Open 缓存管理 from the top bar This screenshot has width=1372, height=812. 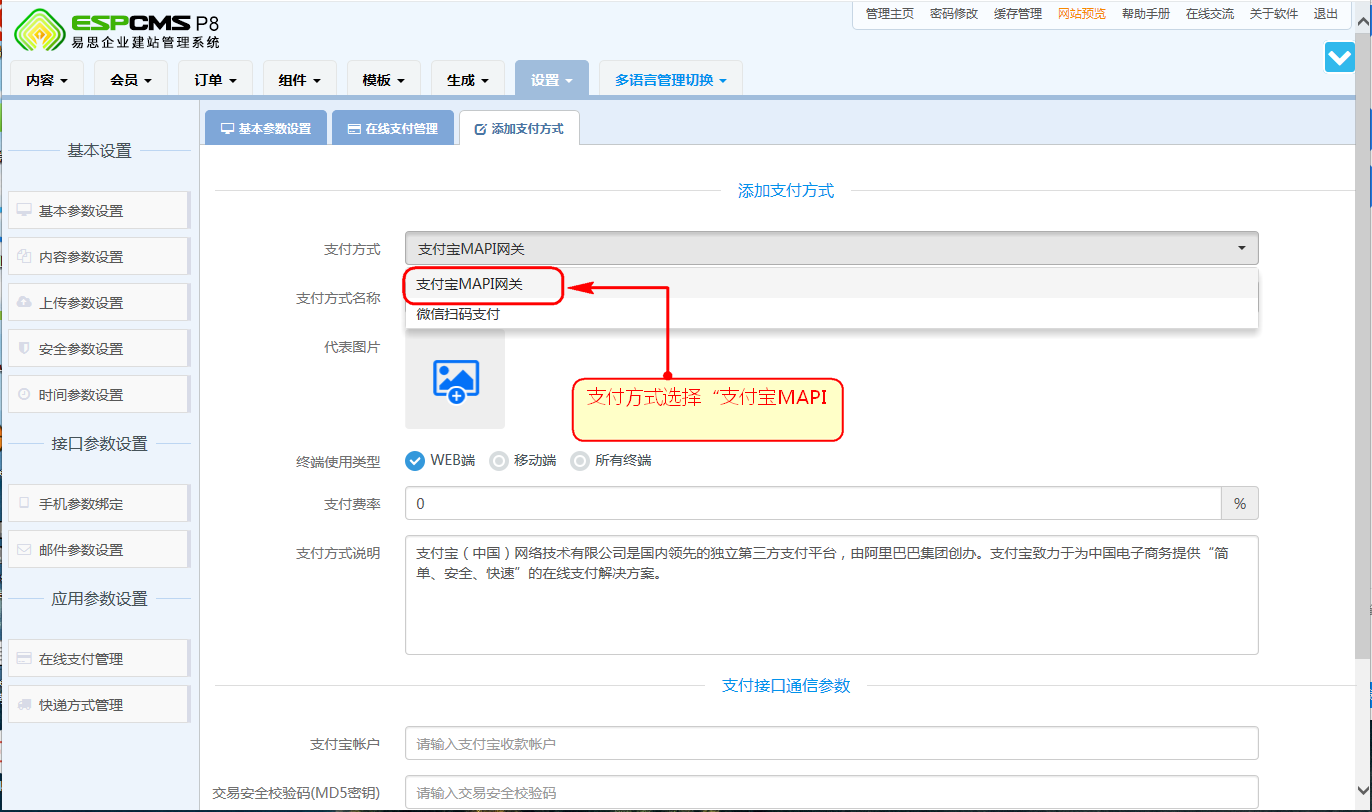1018,14
